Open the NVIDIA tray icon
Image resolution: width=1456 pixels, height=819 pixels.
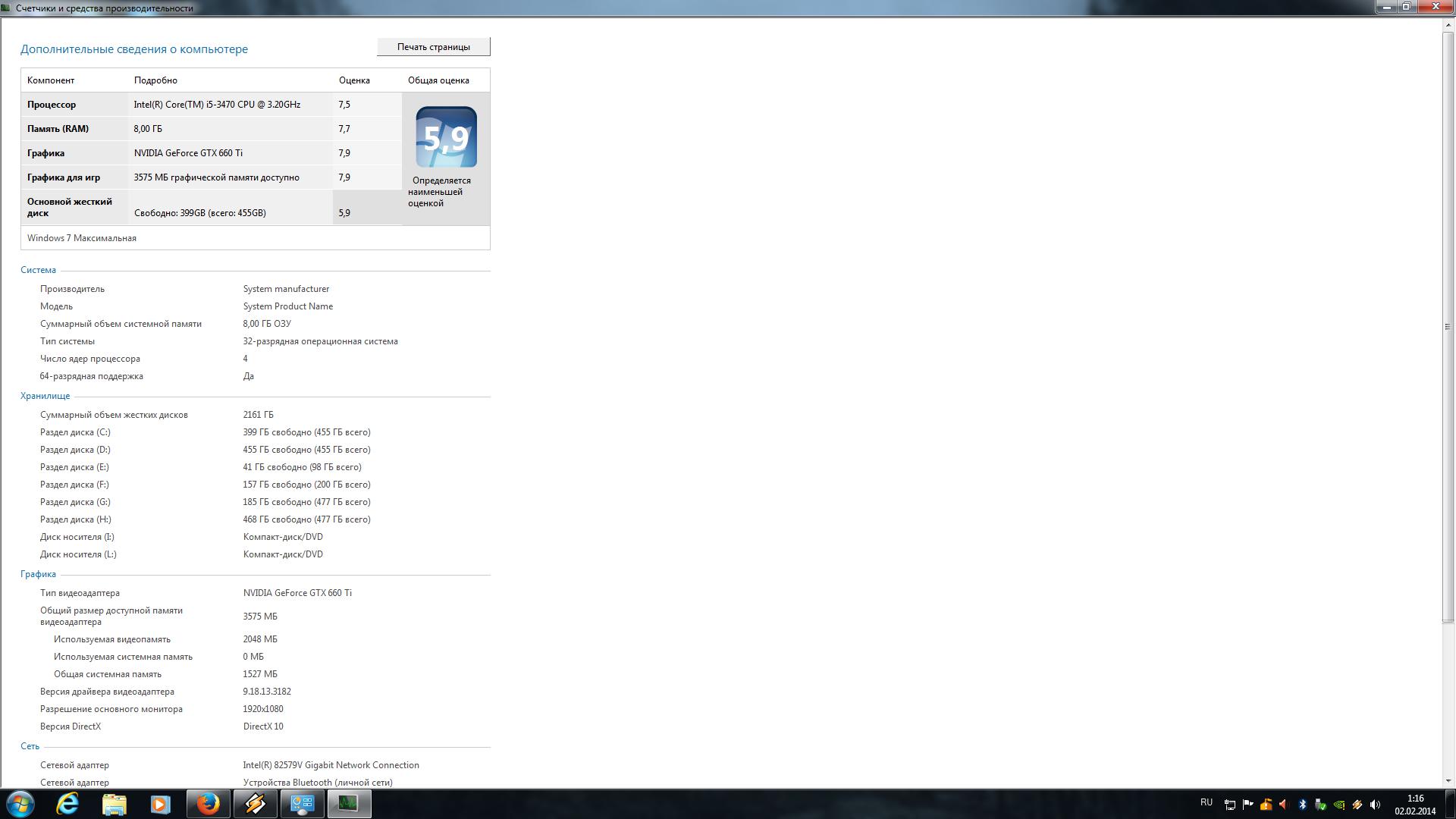click(1338, 805)
